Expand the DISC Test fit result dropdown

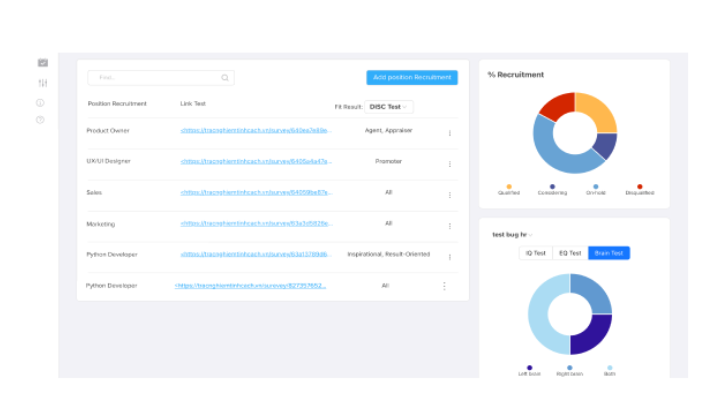(x=389, y=107)
